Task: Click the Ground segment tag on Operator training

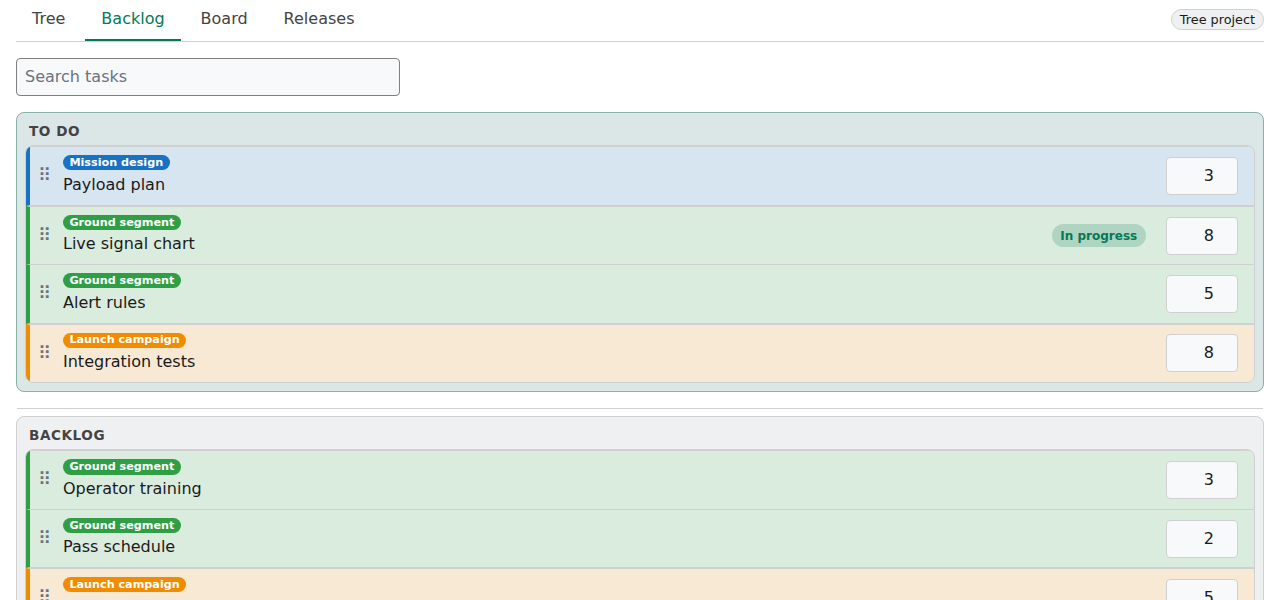Action: pos(122,466)
